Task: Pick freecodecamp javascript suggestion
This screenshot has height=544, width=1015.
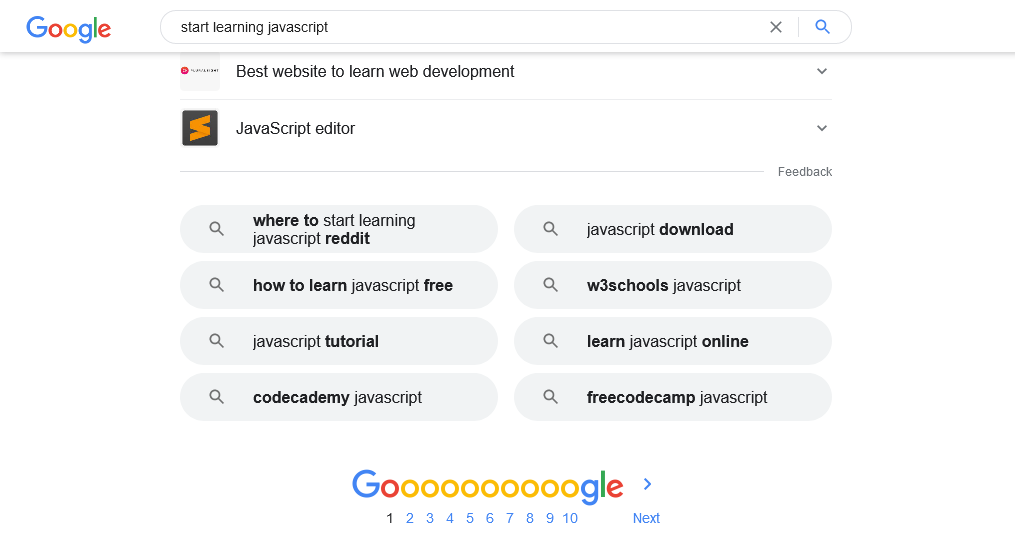Action: [x=673, y=397]
